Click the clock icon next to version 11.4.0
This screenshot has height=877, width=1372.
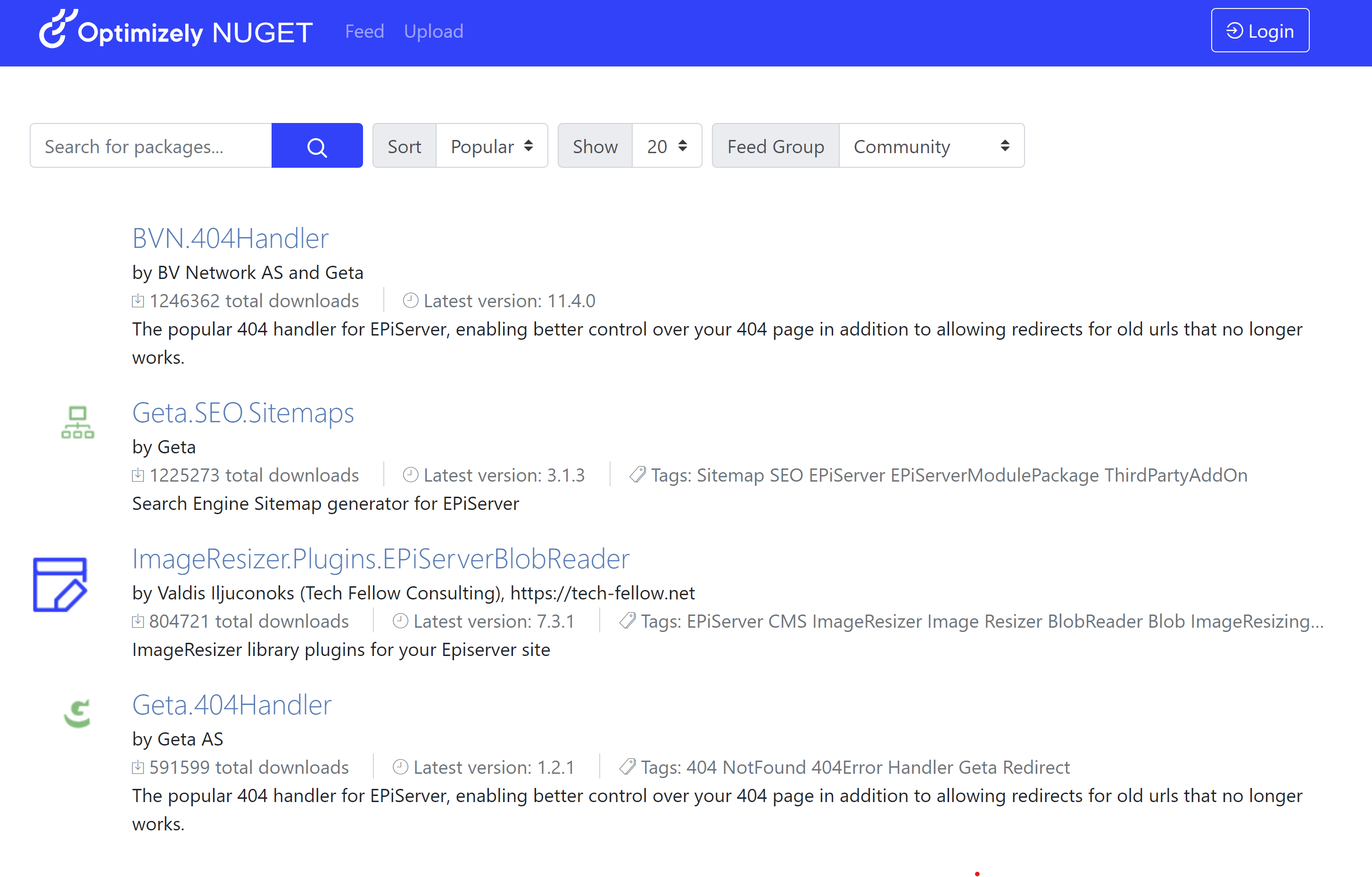coord(410,300)
